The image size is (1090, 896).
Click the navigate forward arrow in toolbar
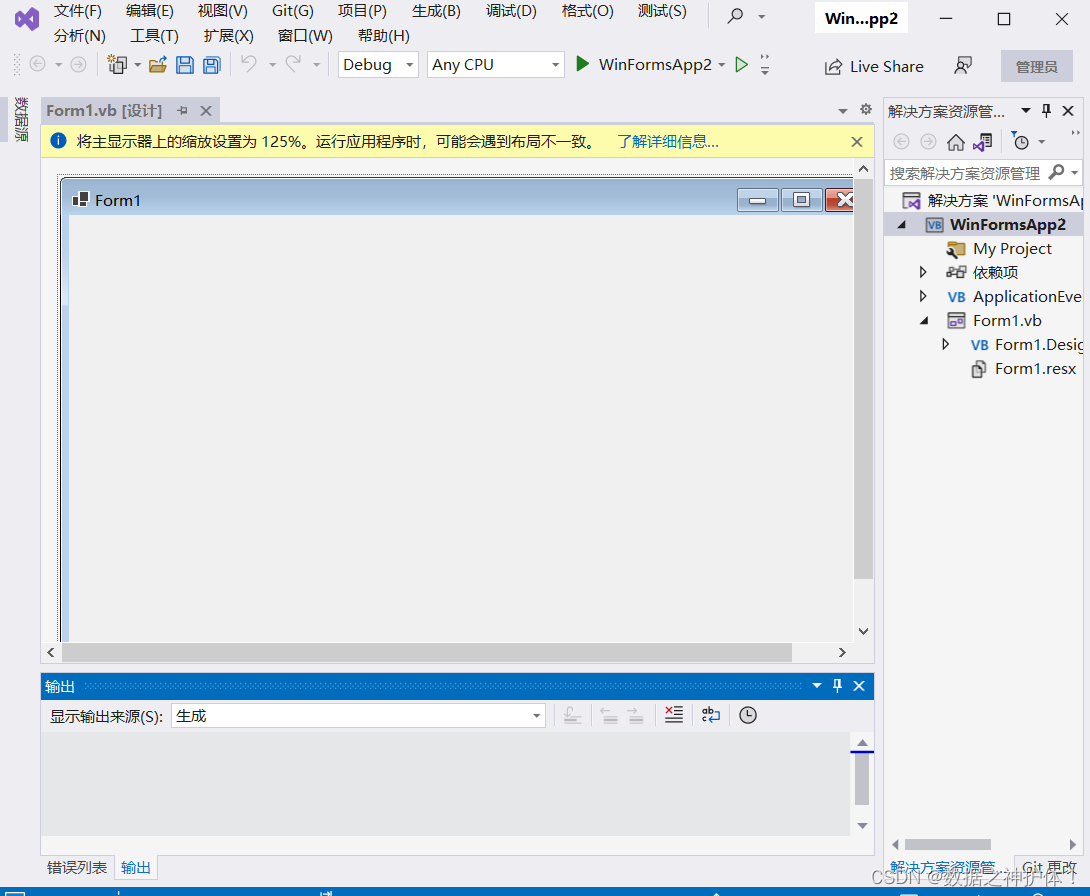pyautogui.click(x=79, y=65)
